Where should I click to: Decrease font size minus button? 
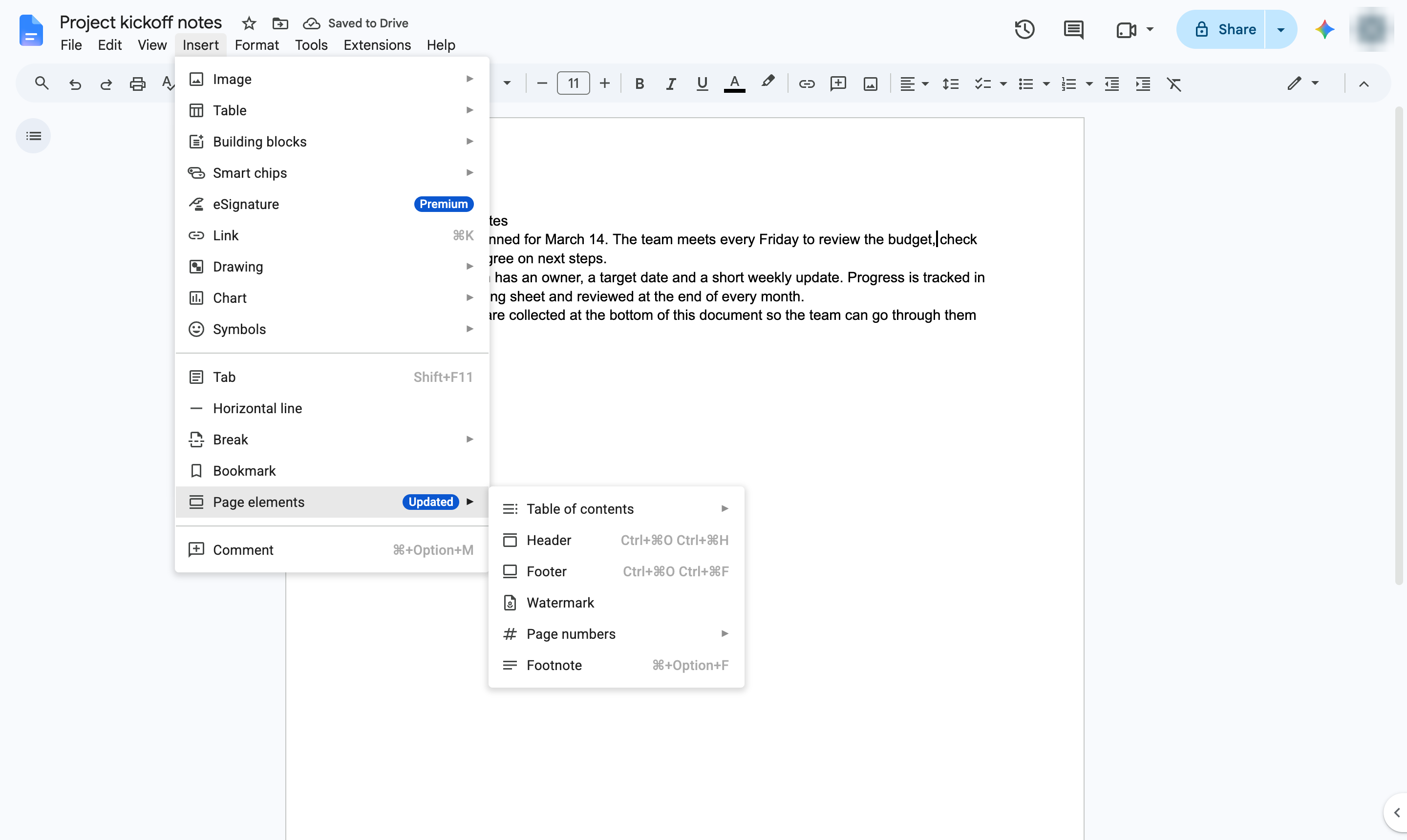pos(541,84)
